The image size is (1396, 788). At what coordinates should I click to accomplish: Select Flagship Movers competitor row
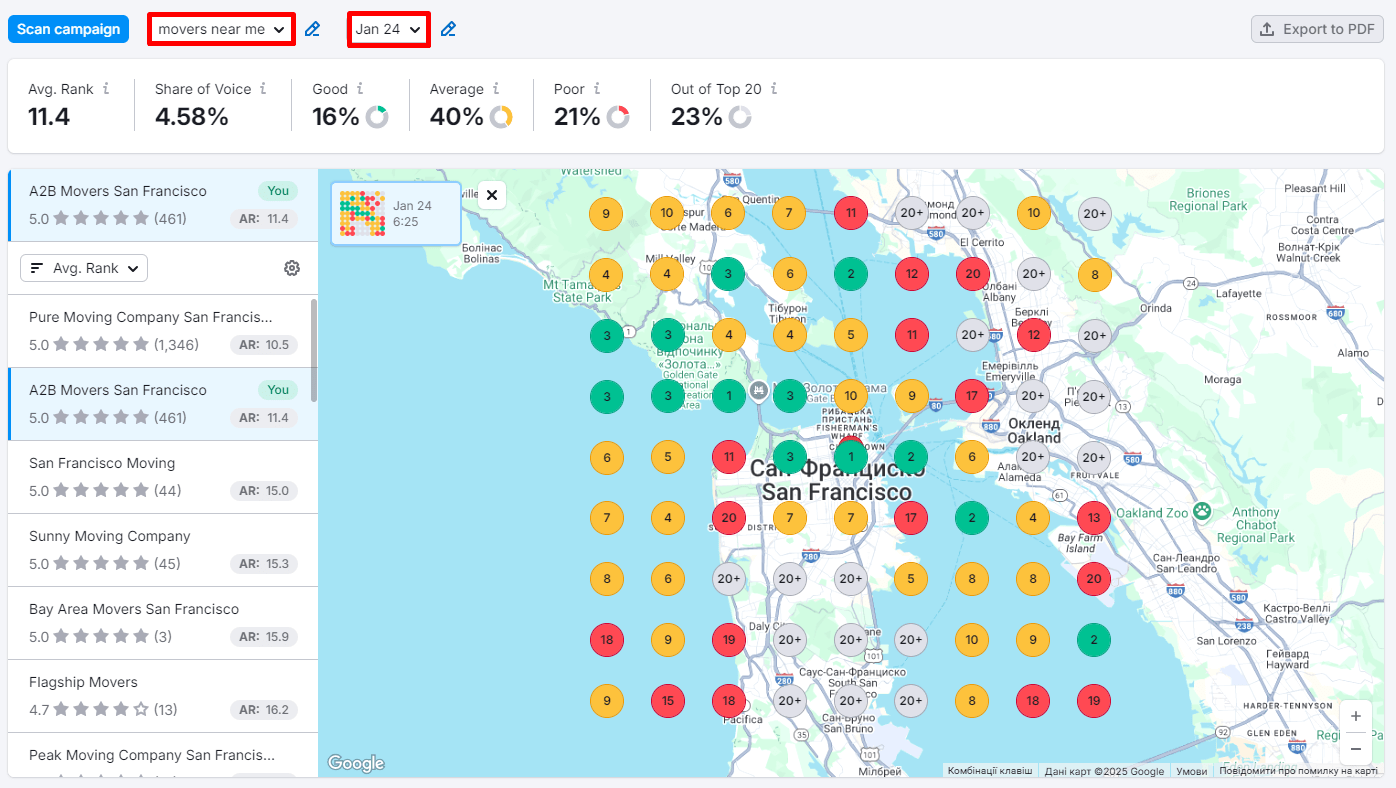(x=162, y=696)
